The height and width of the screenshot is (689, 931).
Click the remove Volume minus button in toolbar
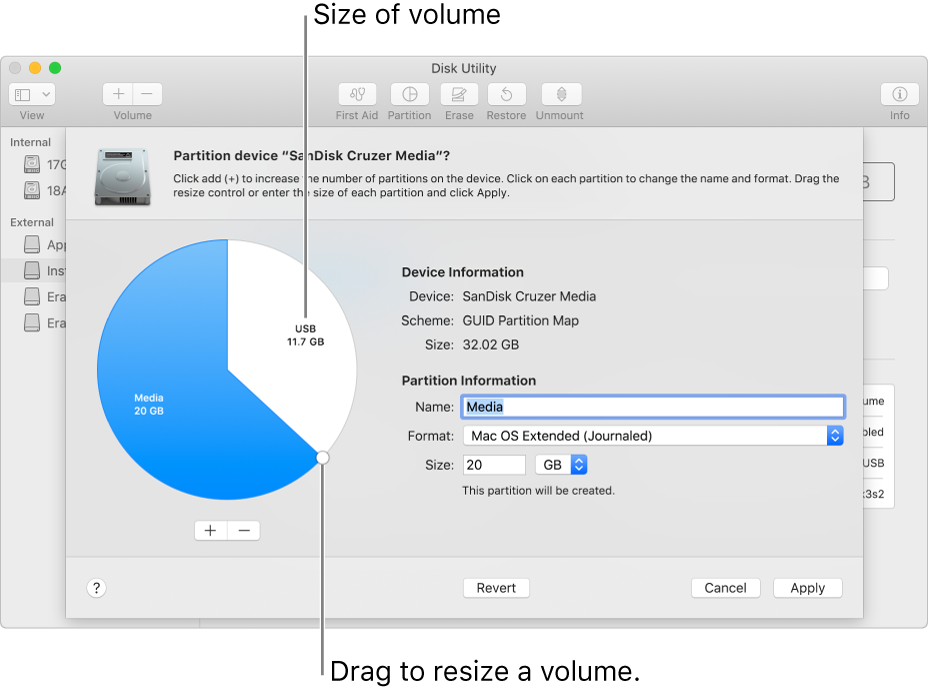[147, 94]
